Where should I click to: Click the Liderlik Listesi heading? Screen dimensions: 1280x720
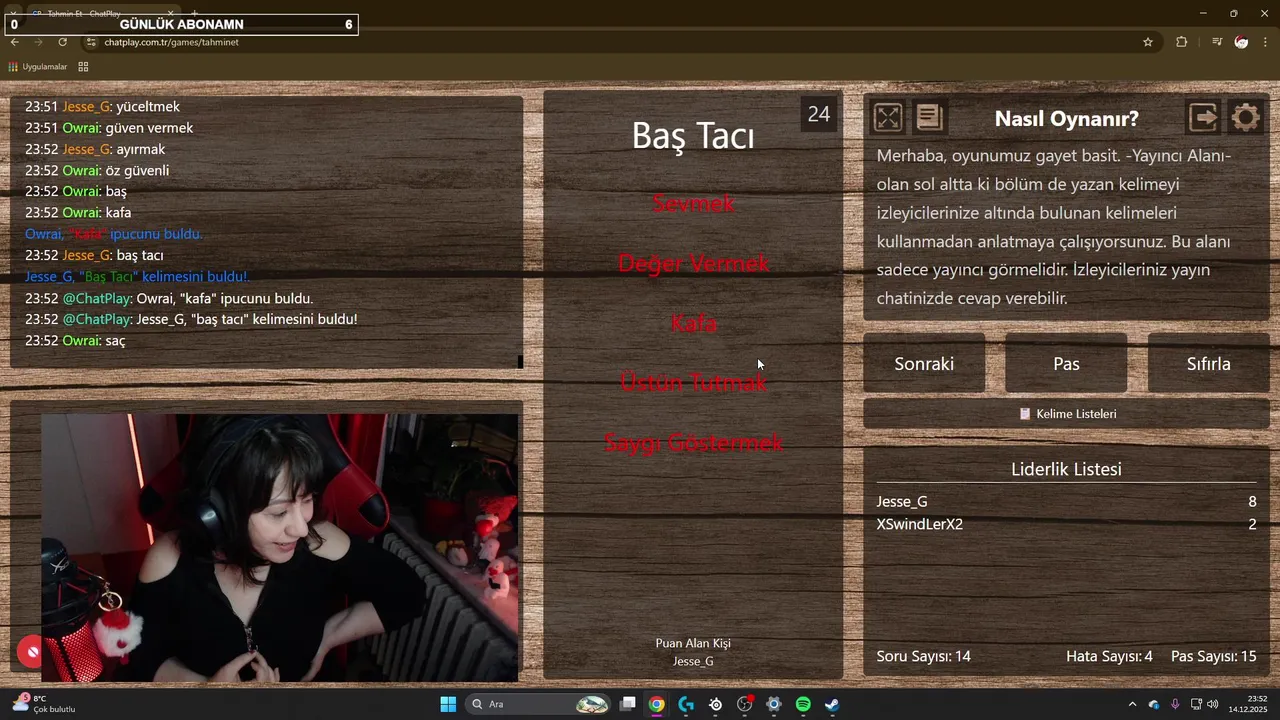click(x=1066, y=469)
